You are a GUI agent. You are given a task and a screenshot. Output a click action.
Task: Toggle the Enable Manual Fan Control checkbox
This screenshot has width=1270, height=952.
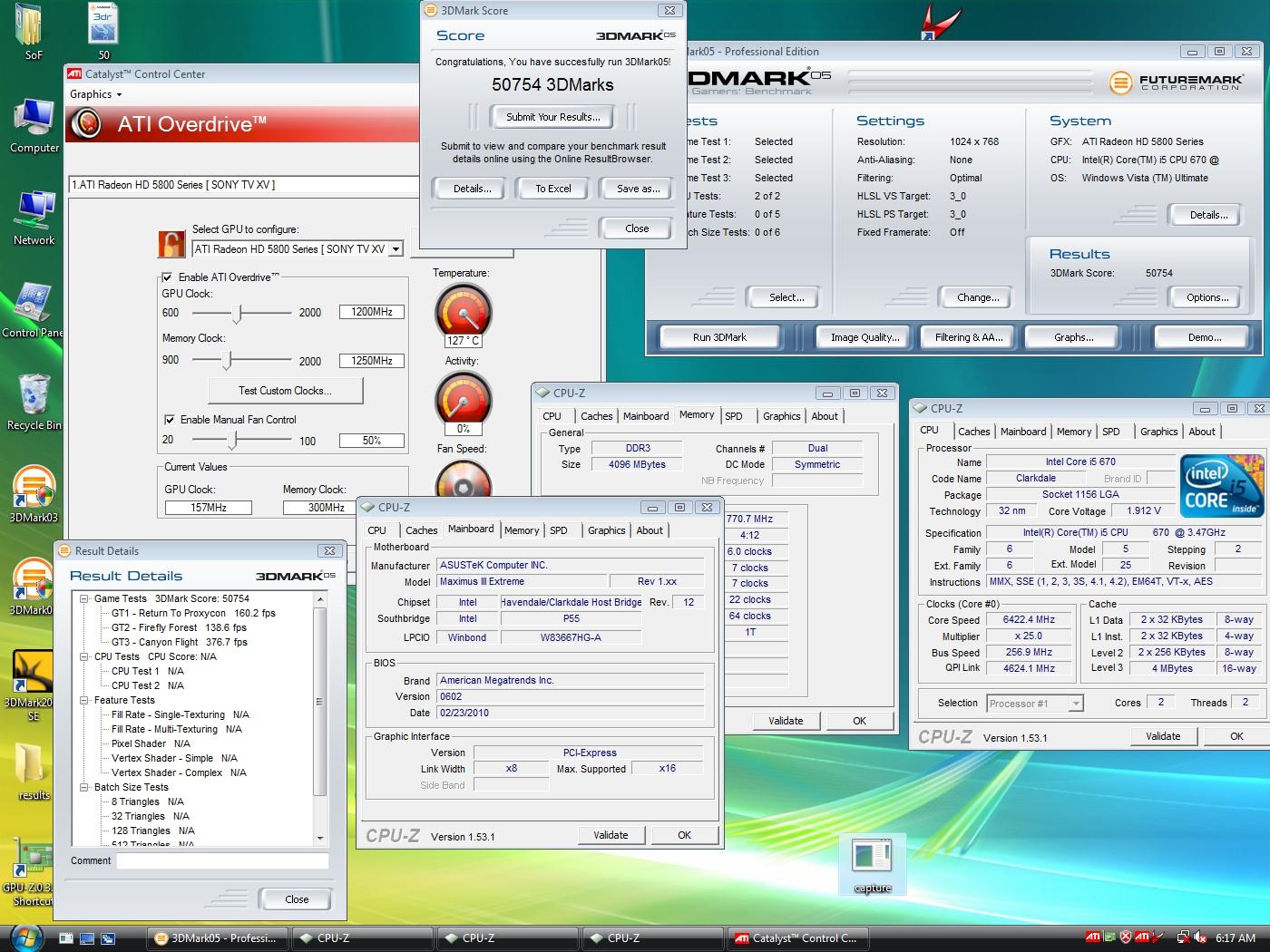coord(169,420)
